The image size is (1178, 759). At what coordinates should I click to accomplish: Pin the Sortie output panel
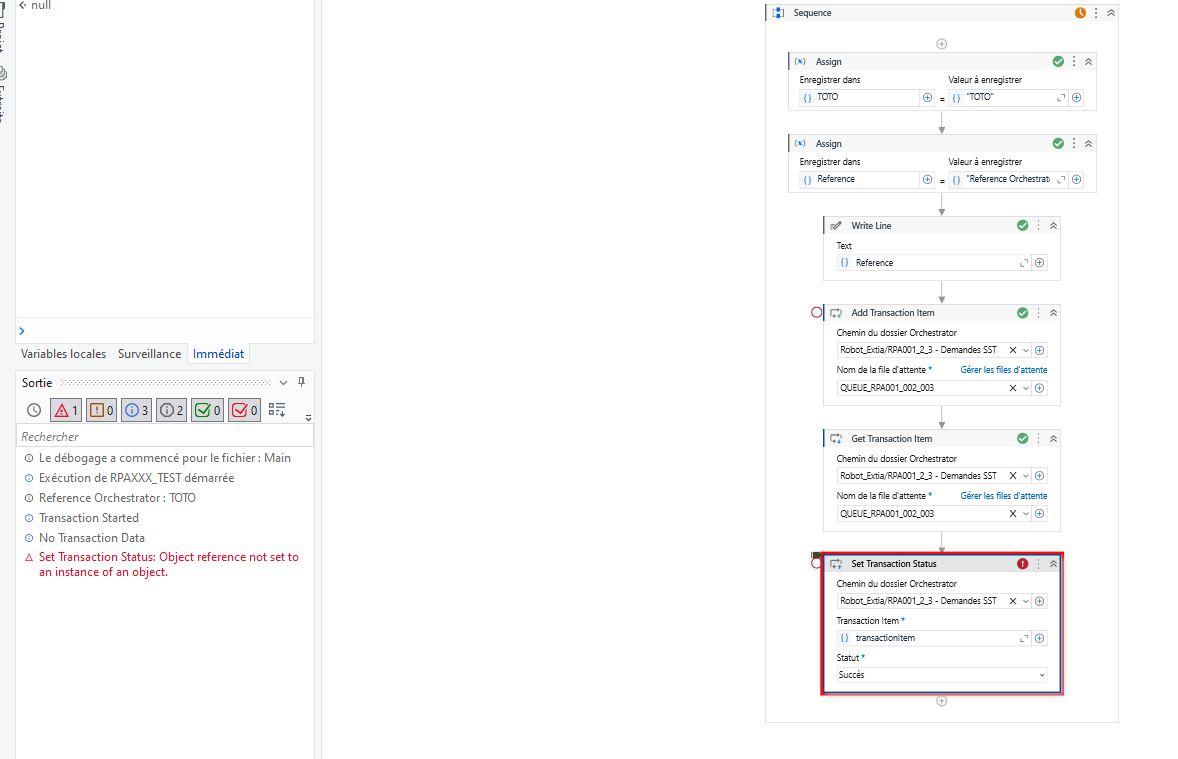coord(301,382)
